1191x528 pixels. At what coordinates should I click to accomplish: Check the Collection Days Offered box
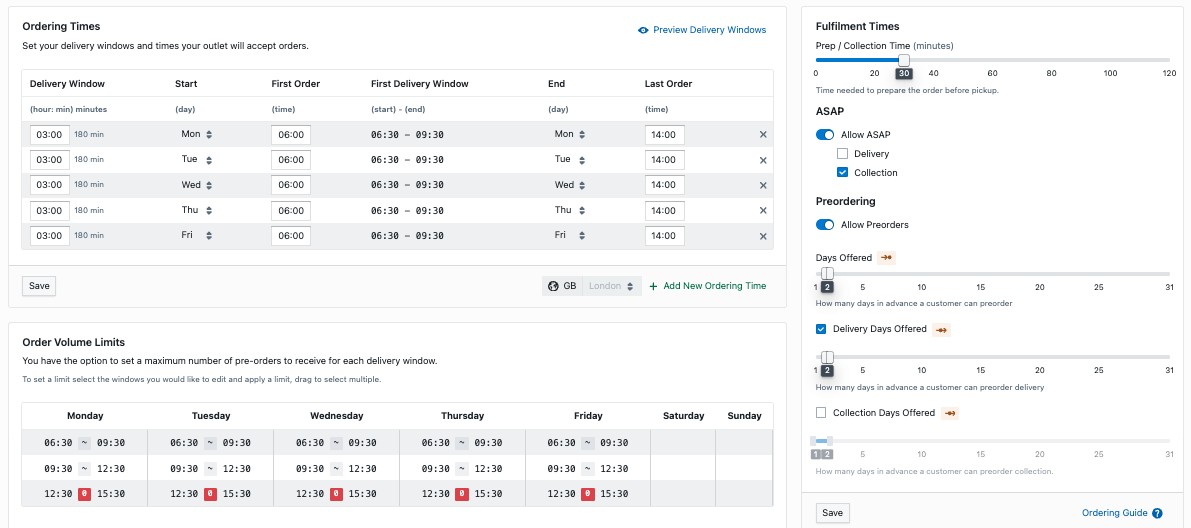point(821,412)
